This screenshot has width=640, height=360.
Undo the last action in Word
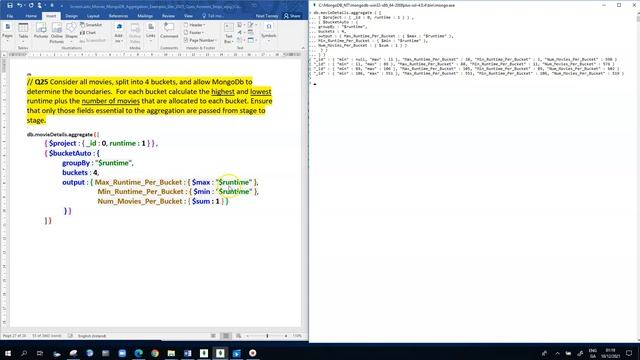point(19,5)
